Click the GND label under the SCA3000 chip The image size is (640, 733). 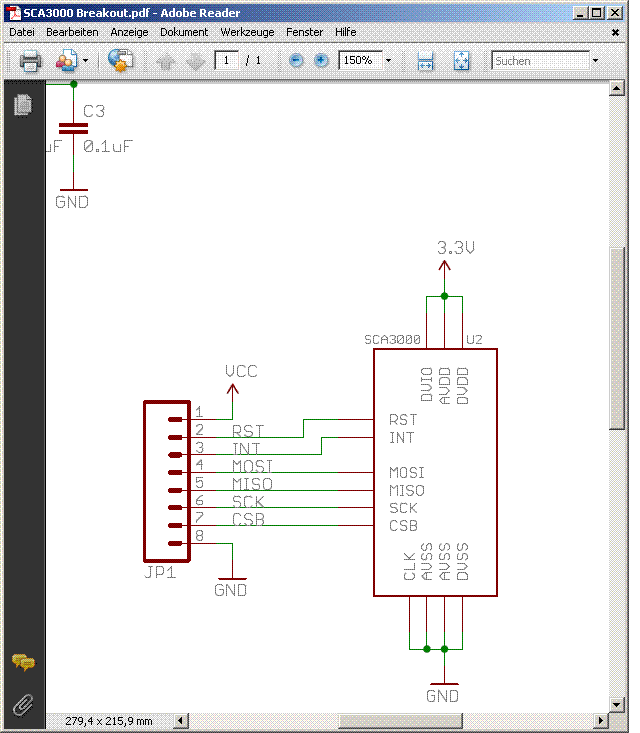pos(442,697)
